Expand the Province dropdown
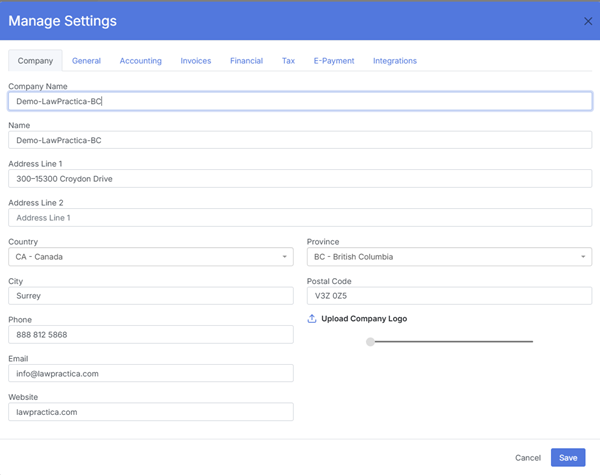This screenshot has width=600, height=475. tap(448, 257)
